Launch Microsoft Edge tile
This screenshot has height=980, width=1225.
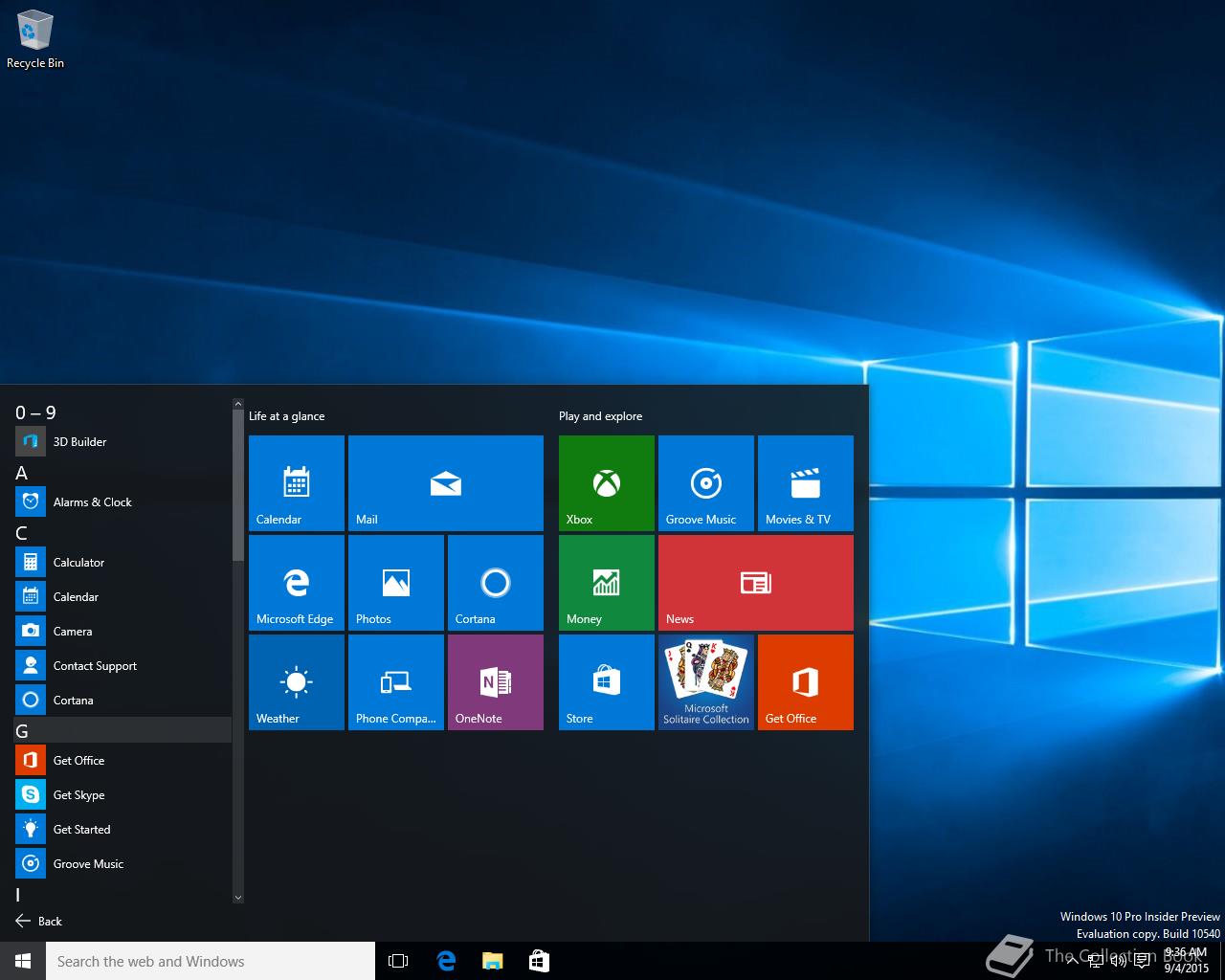click(297, 583)
